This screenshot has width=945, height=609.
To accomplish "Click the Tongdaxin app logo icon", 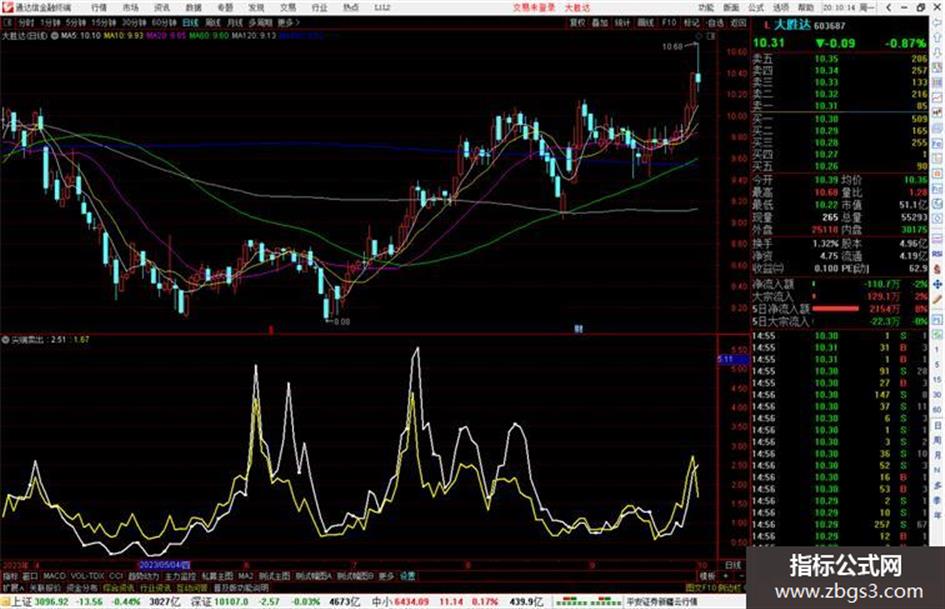I will [x=7, y=8].
